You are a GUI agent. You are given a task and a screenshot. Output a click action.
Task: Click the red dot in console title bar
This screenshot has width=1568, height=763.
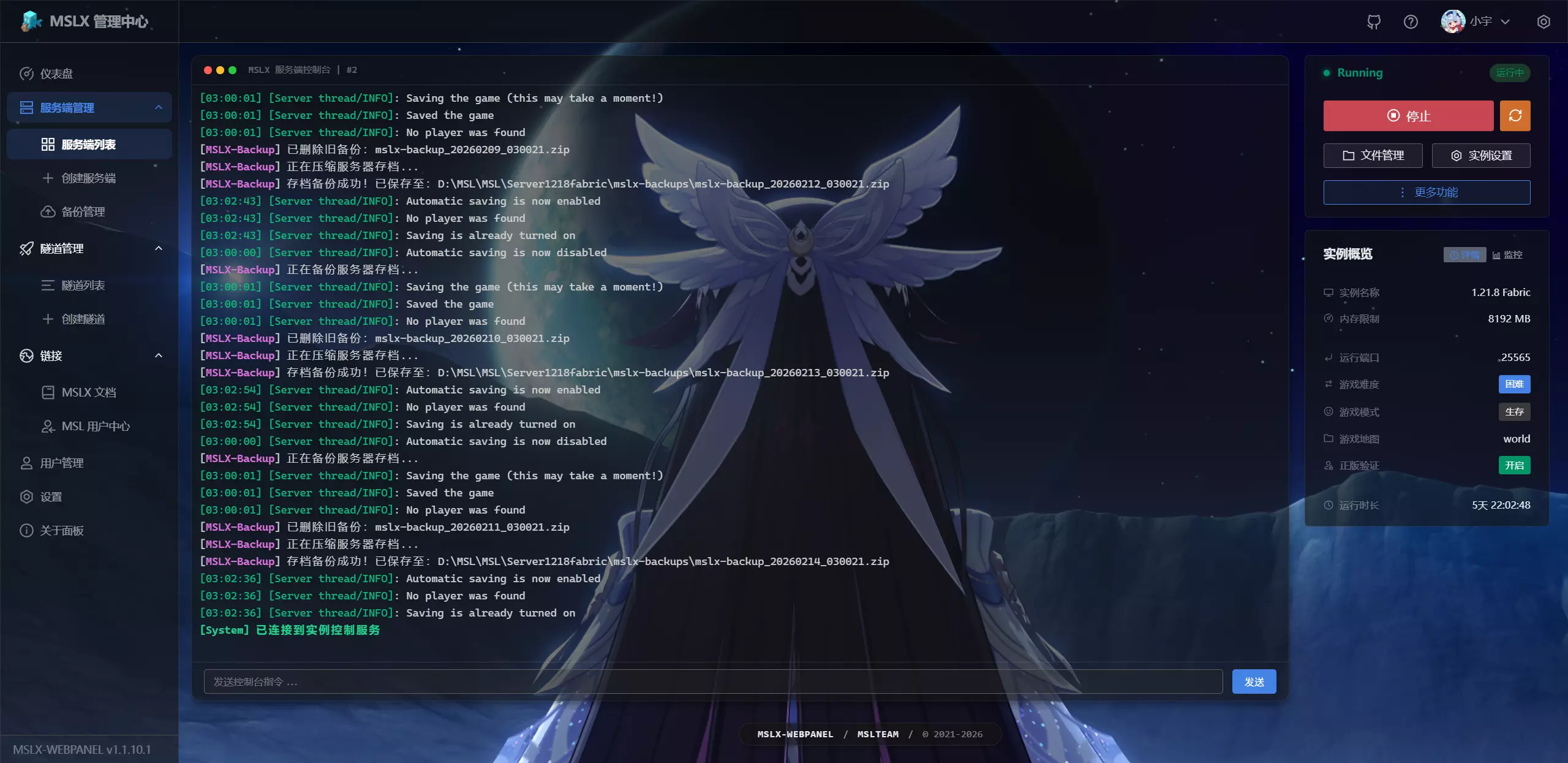(208, 70)
